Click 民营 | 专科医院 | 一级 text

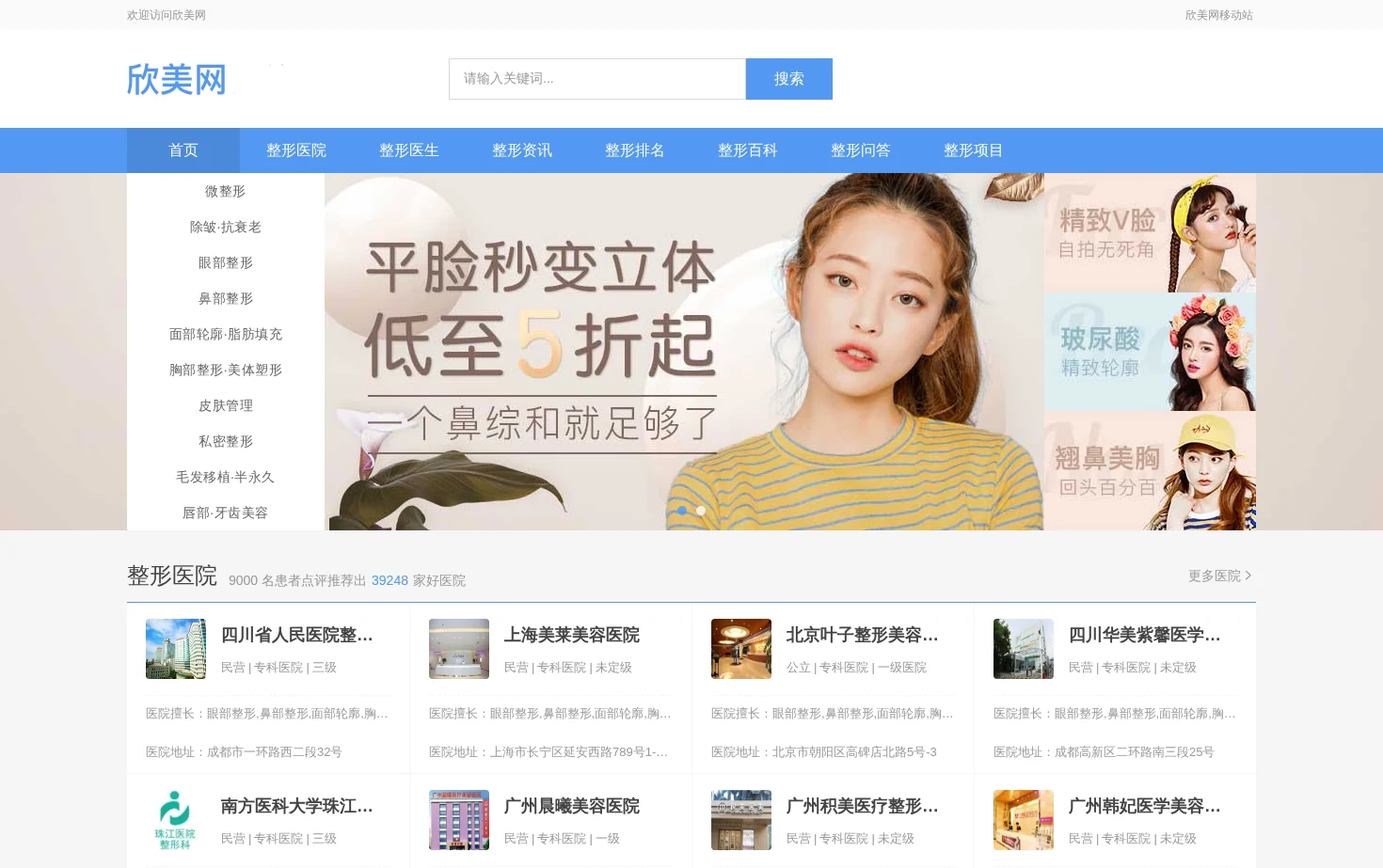(x=562, y=839)
